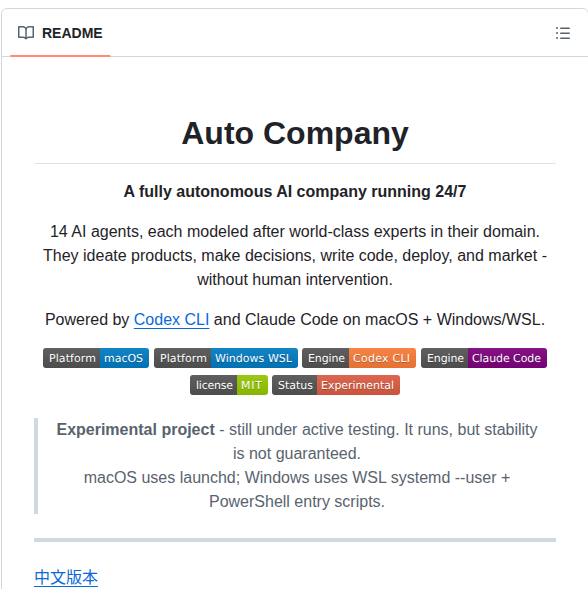Click the Auto Company heading
The image size is (588, 589).
coord(295,133)
